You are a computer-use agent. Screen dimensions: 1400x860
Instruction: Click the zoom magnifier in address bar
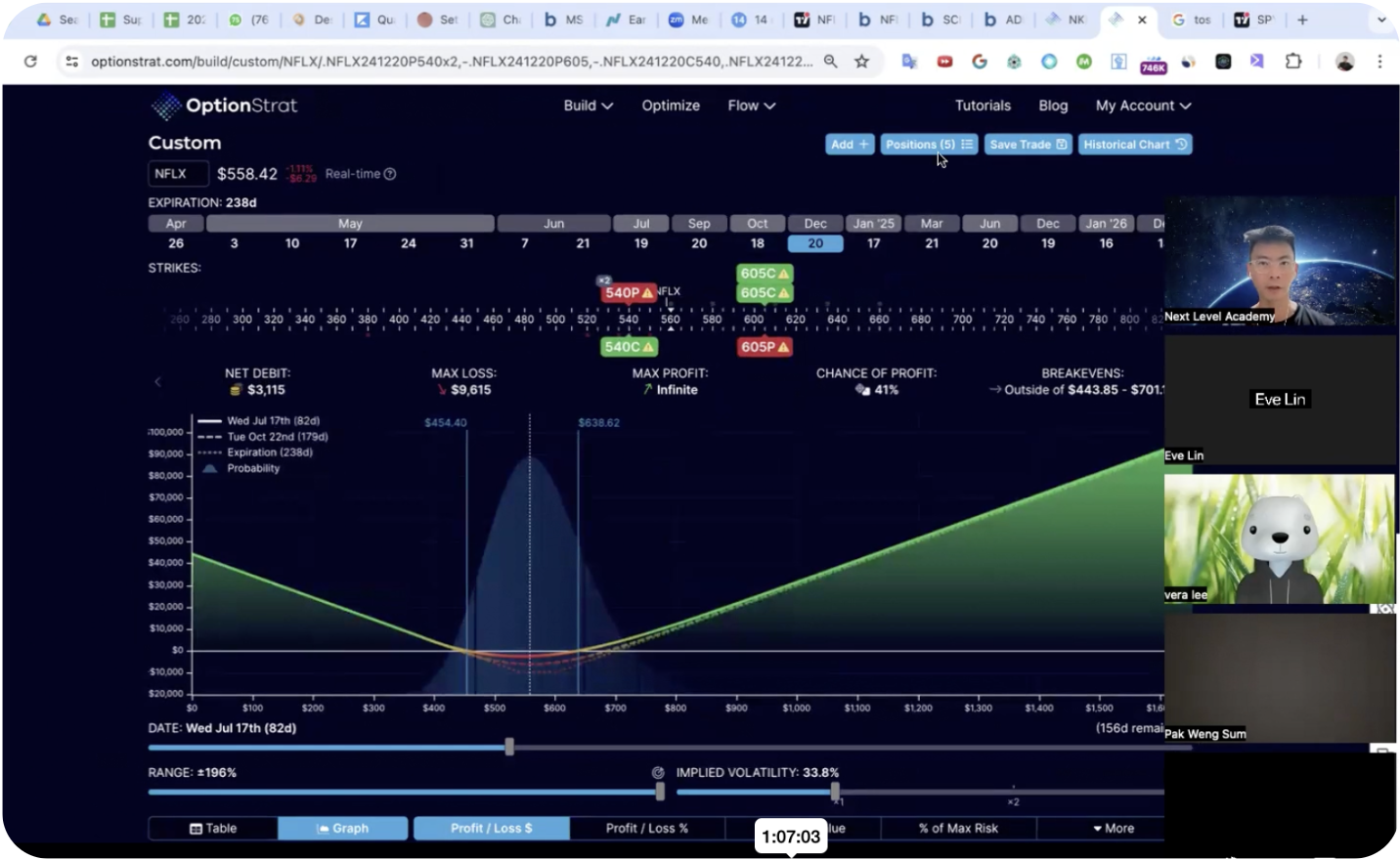(830, 61)
